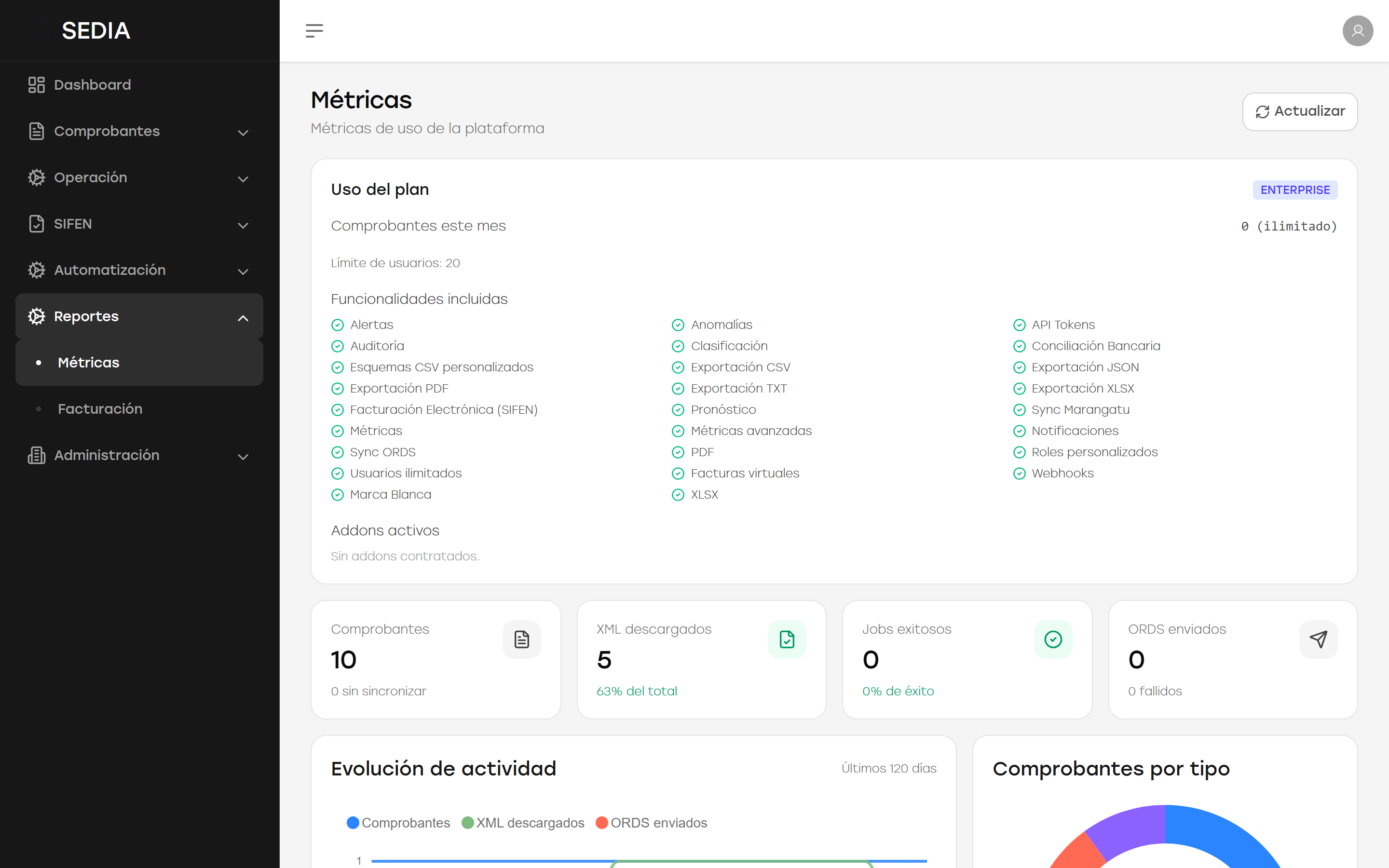This screenshot has height=868, width=1389.
Task: Click 'Esquemas CSV personalizados' feature text
Action: (x=441, y=367)
